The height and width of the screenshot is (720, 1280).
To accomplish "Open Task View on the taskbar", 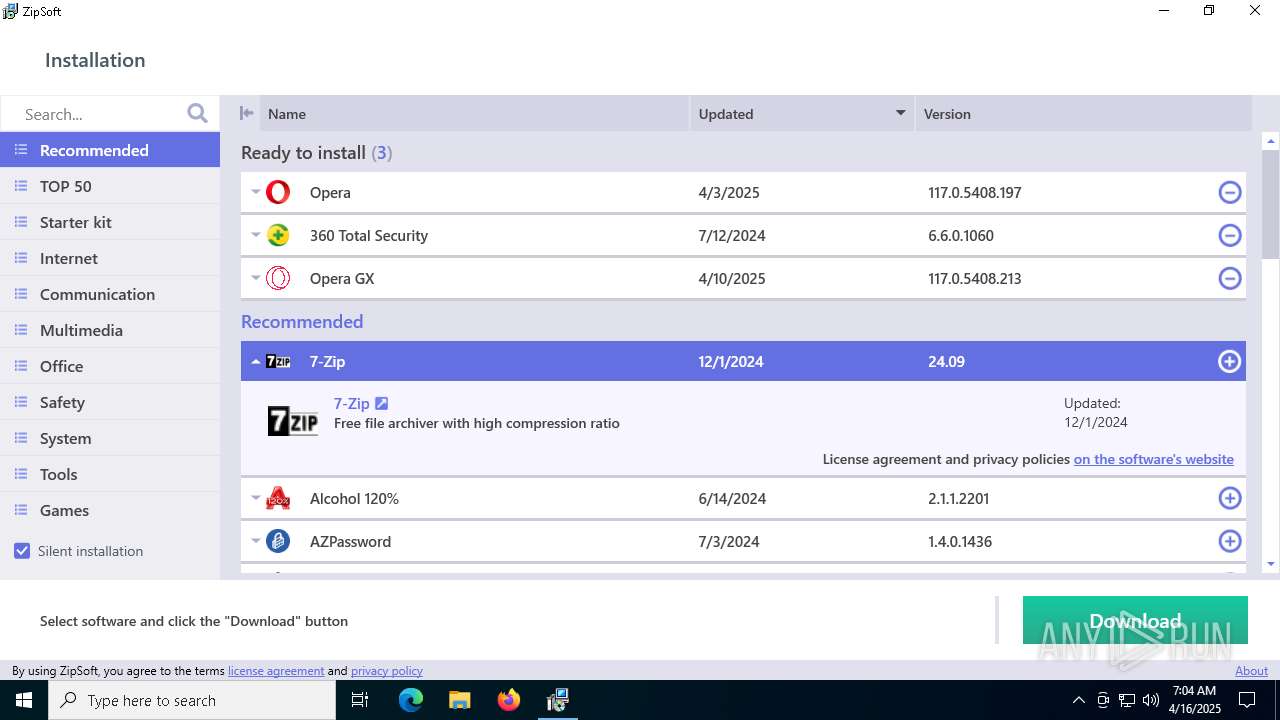I will (360, 700).
